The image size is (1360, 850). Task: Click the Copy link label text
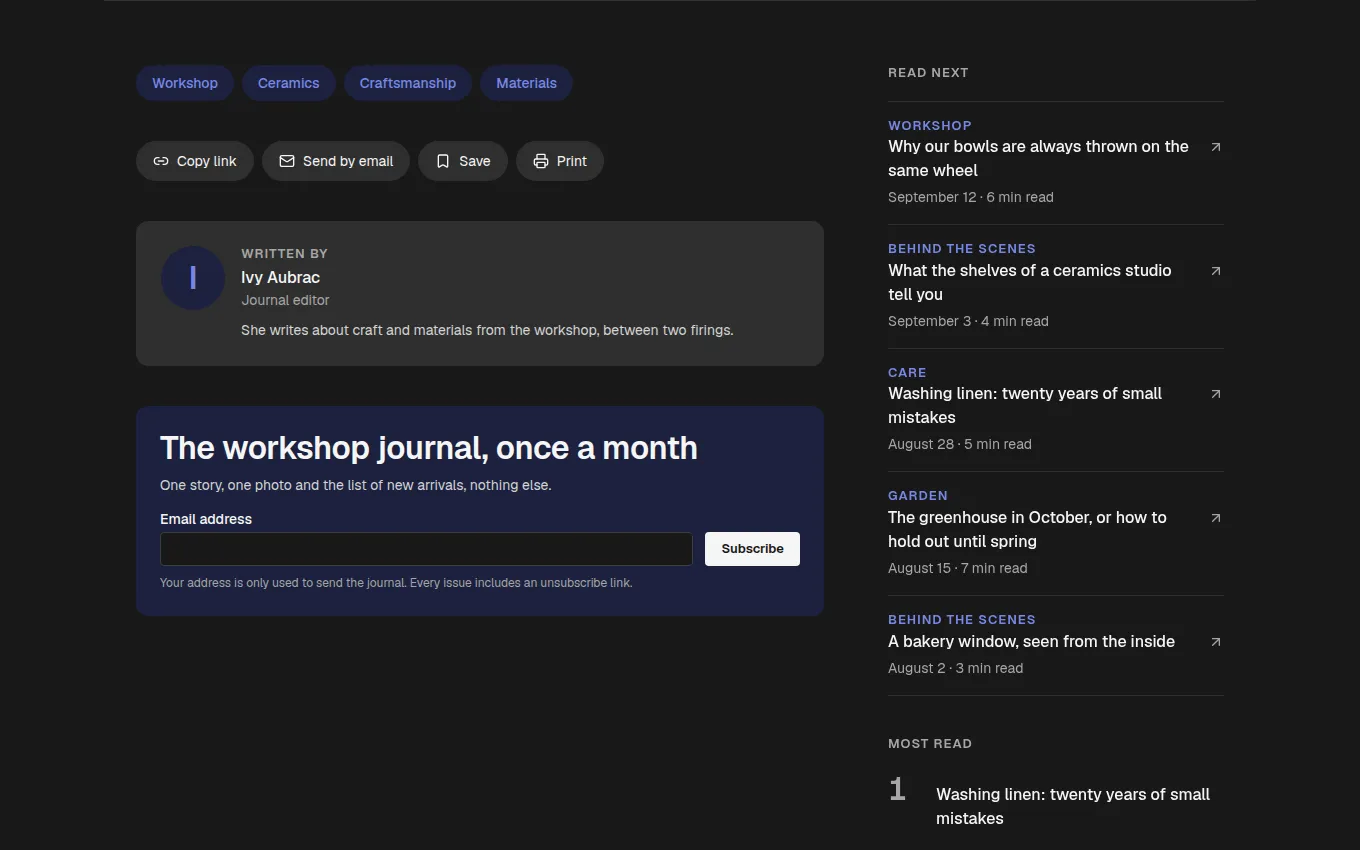coord(207,161)
